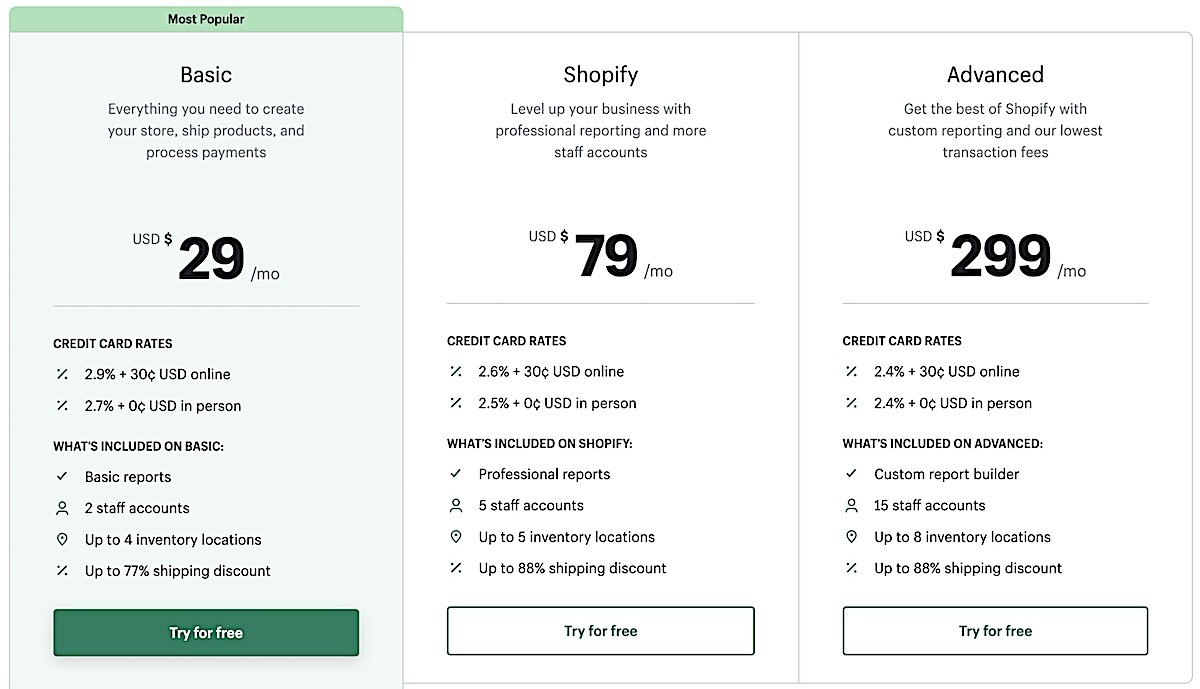This screenshot has width=1200, height=689.
Task: Click the Basic plan heading
Action: coord(206,75)
